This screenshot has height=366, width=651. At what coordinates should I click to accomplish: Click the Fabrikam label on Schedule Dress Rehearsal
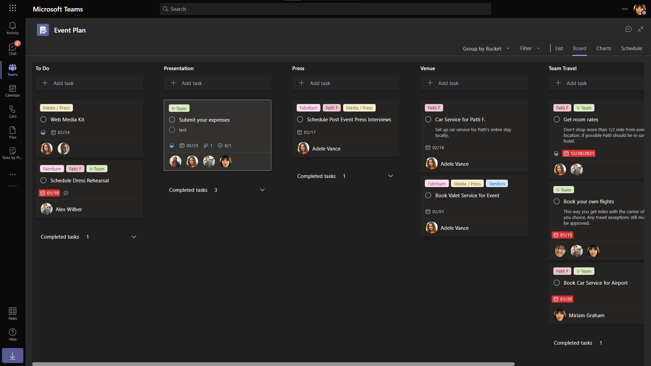tap(52, 169)
